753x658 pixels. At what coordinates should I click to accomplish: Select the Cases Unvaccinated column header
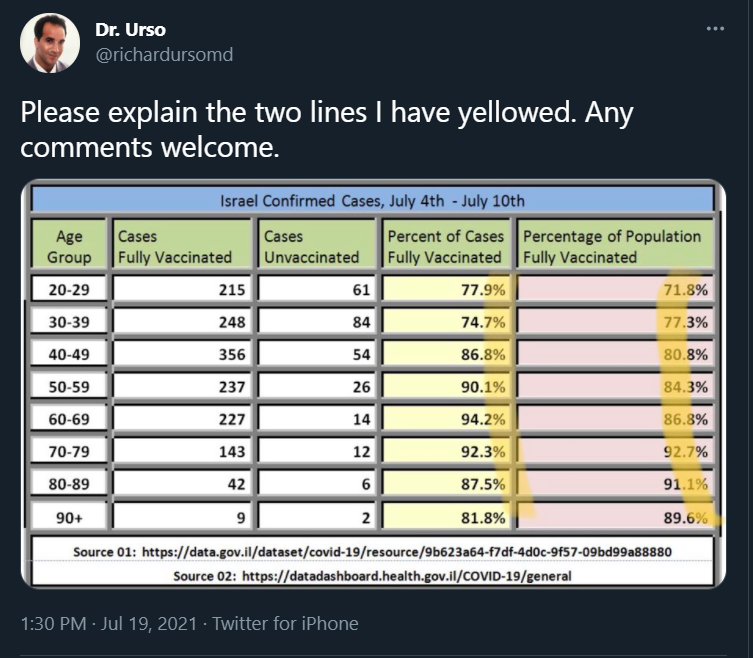tap(316, 246)
